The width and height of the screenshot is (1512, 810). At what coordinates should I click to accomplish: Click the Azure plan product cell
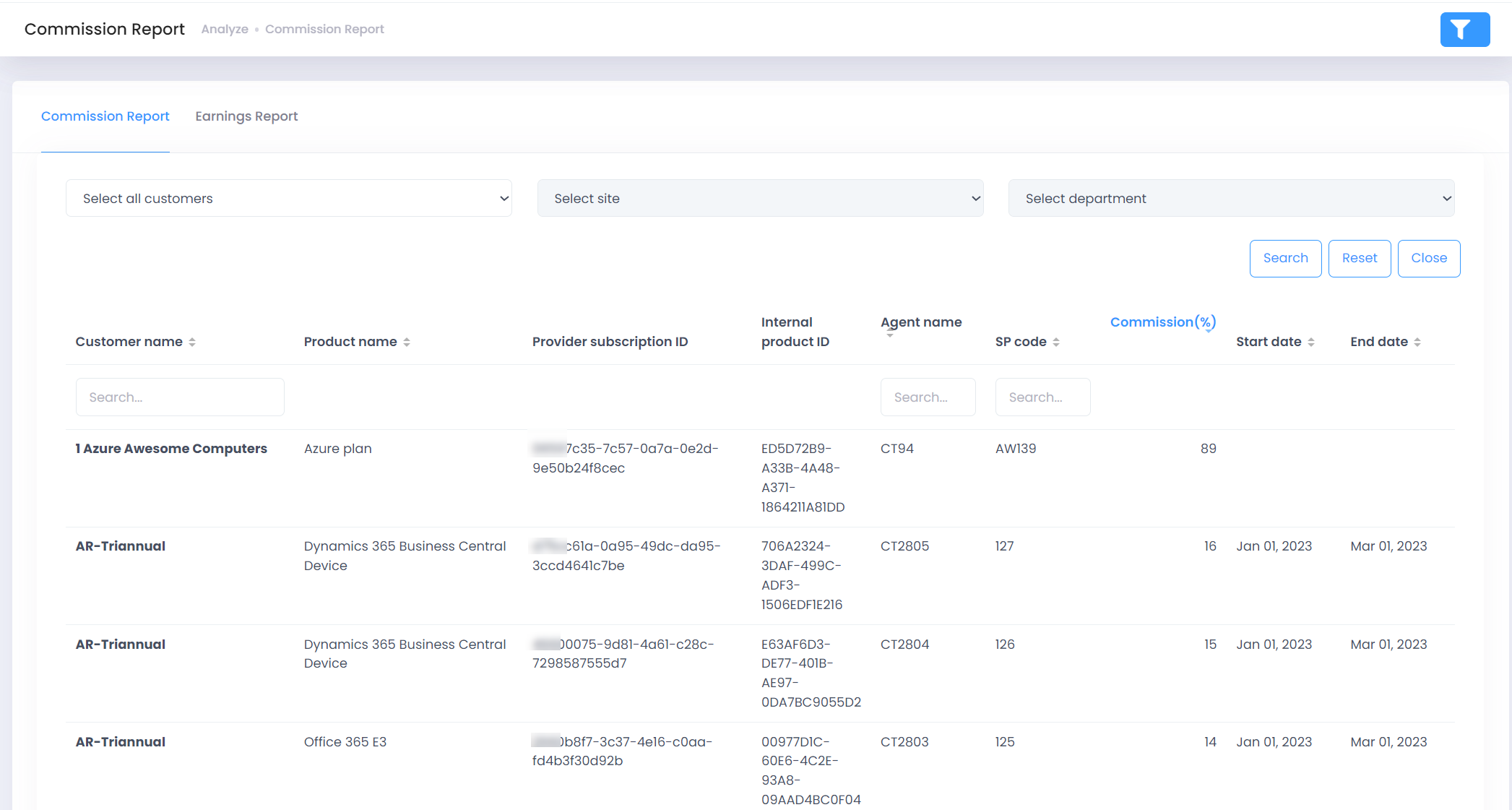(338, 449)
